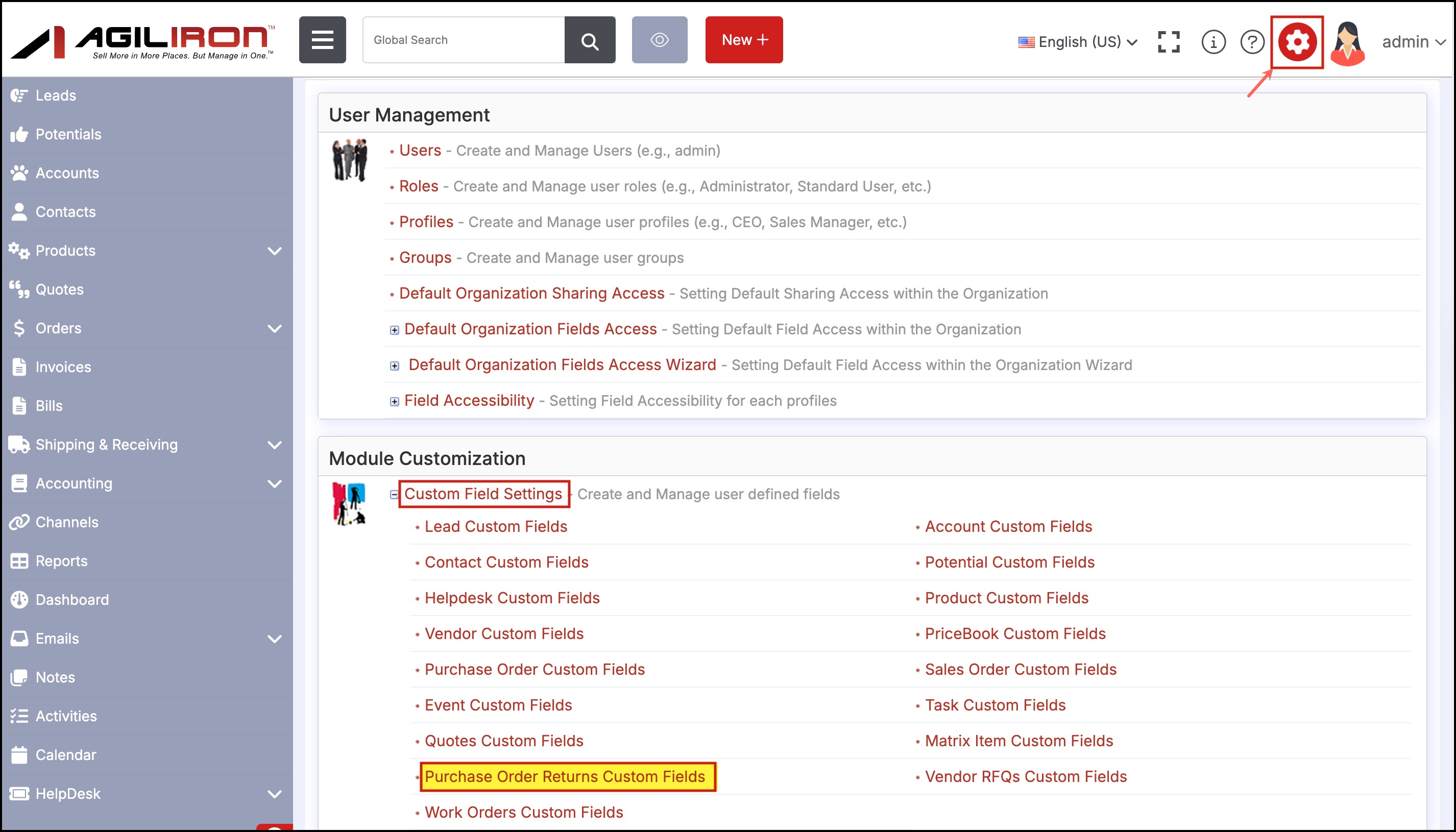Open Default Organization Sharing Access link
The width and height of the screenshot is (1456, 832).
(531, 293)
